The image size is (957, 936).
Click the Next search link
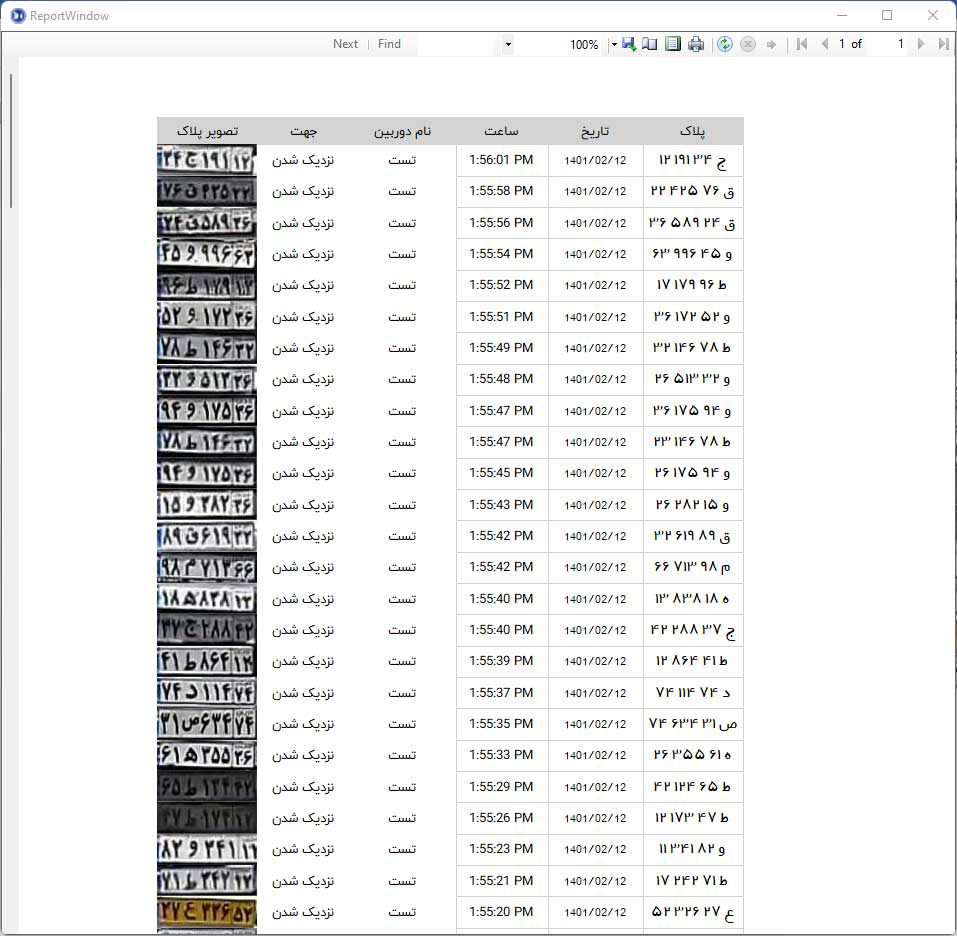point(345,44)
